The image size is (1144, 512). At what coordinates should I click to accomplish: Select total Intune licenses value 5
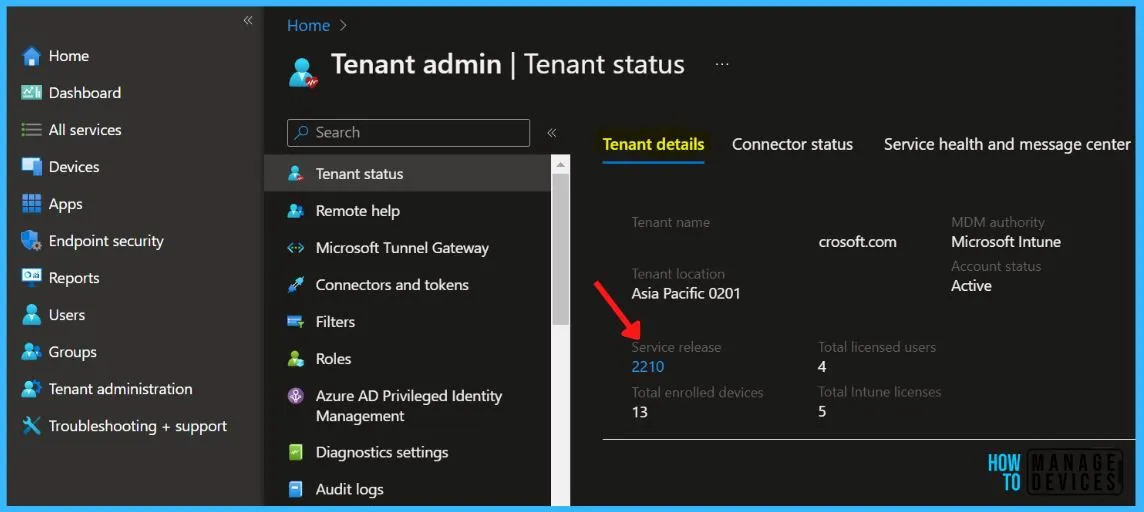pyautogui.click(x=822, y=412)
